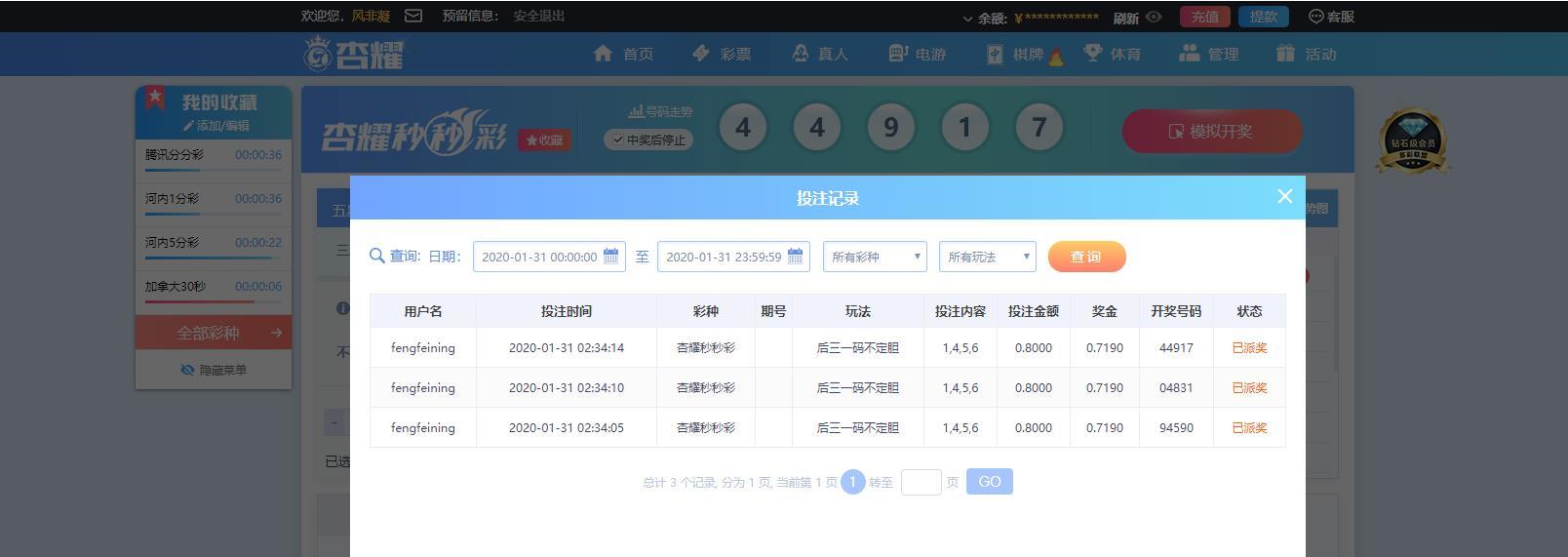Click 全部彩种 all lotteries button
Image resolution: width=1568 pixels, height=557 pixels.
pos(214,333)
